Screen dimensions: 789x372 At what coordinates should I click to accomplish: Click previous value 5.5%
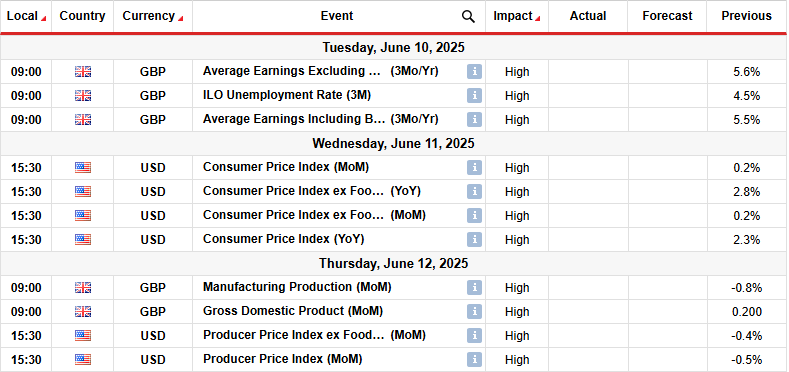747,120
